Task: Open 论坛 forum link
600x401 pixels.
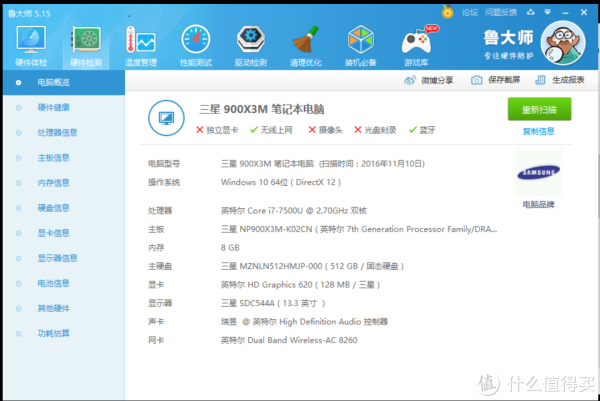Action: click(470, 13)
